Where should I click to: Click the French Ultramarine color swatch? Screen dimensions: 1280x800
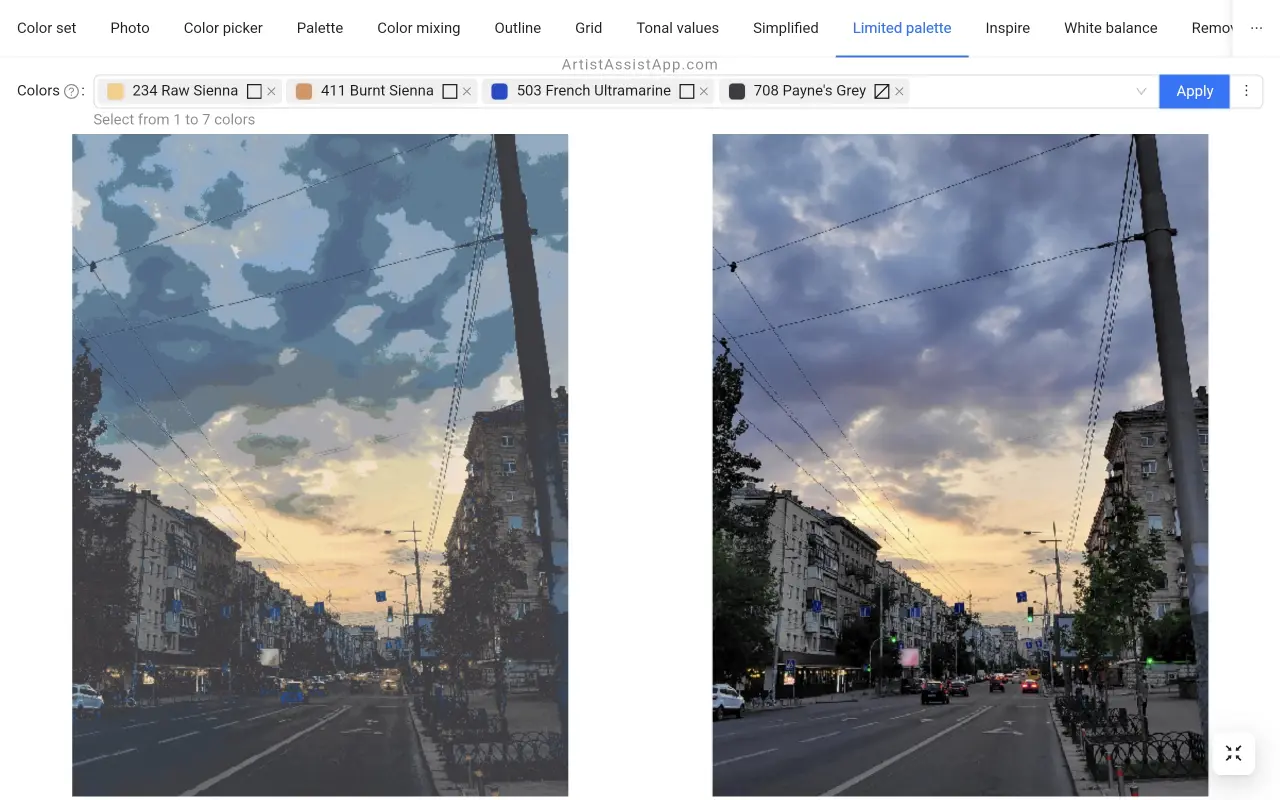click(500, 91)
